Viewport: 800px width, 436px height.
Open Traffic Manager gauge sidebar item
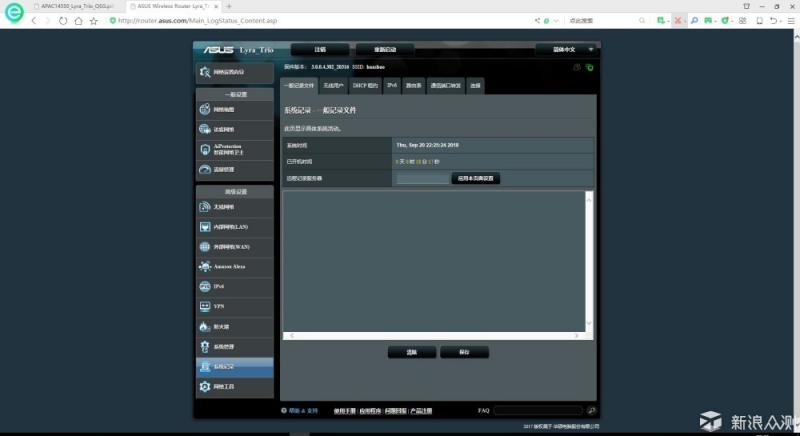tap(235, 169)
